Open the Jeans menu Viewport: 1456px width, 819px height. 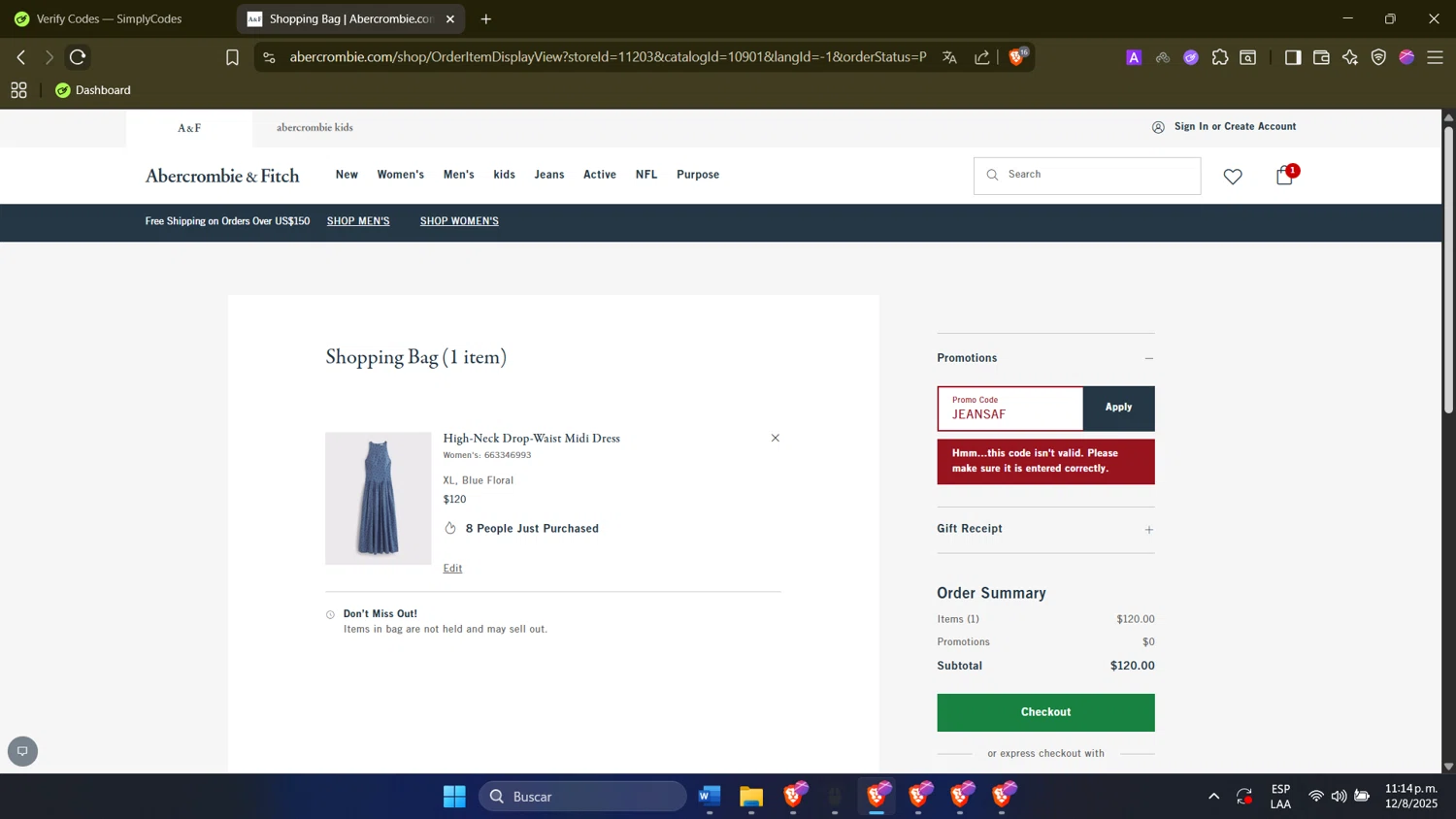pos(549,175)
